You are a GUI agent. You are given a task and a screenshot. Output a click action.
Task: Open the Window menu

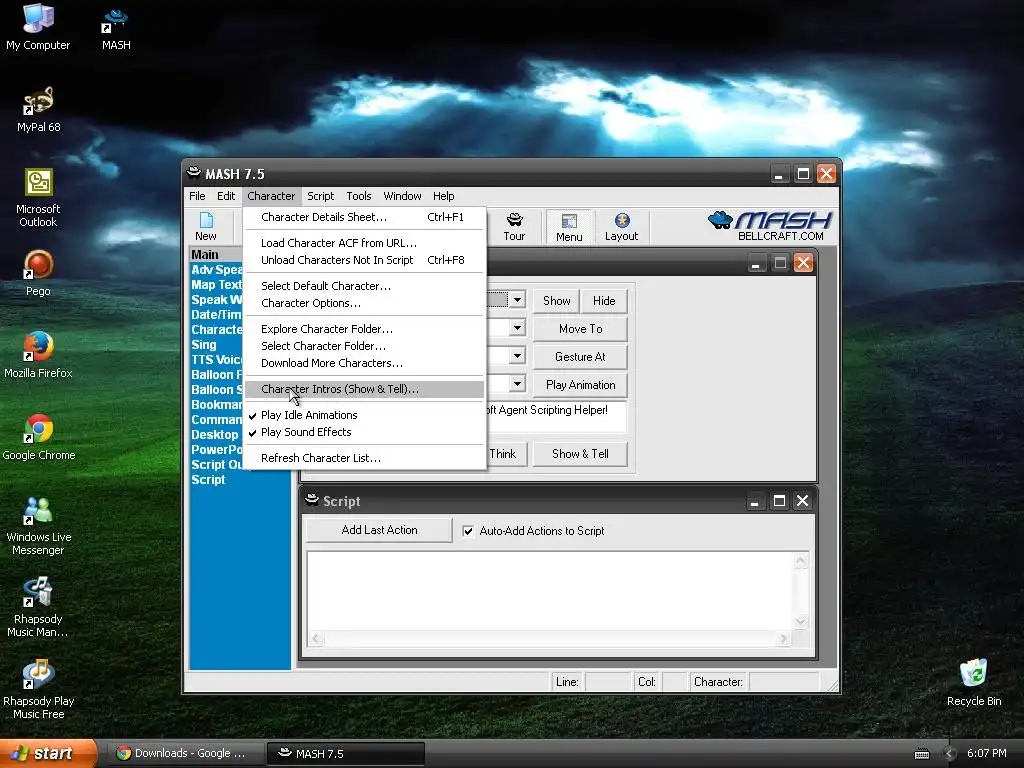click(402, 196)
